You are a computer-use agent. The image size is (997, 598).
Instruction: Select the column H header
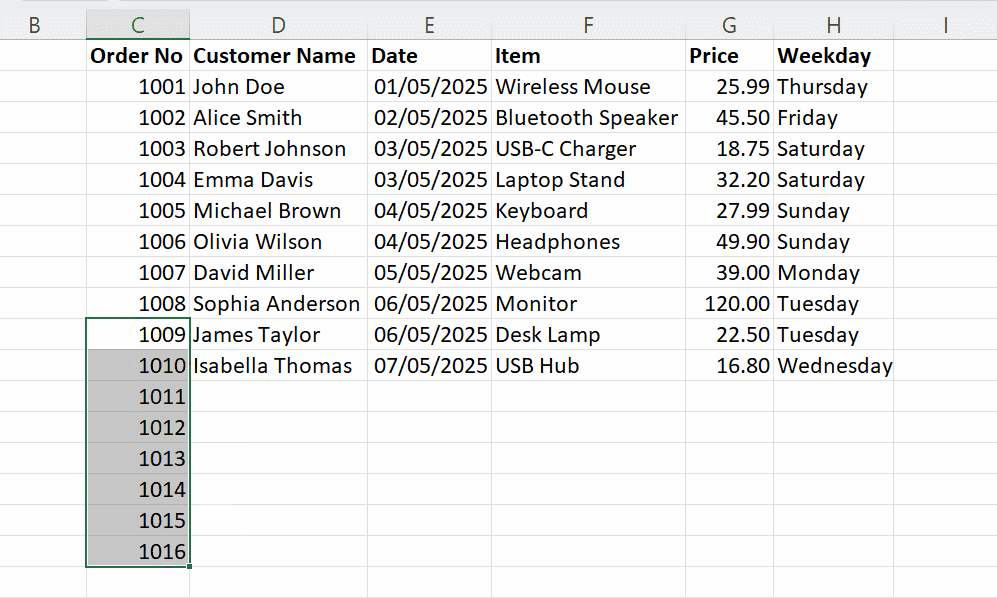coord(833,25)
